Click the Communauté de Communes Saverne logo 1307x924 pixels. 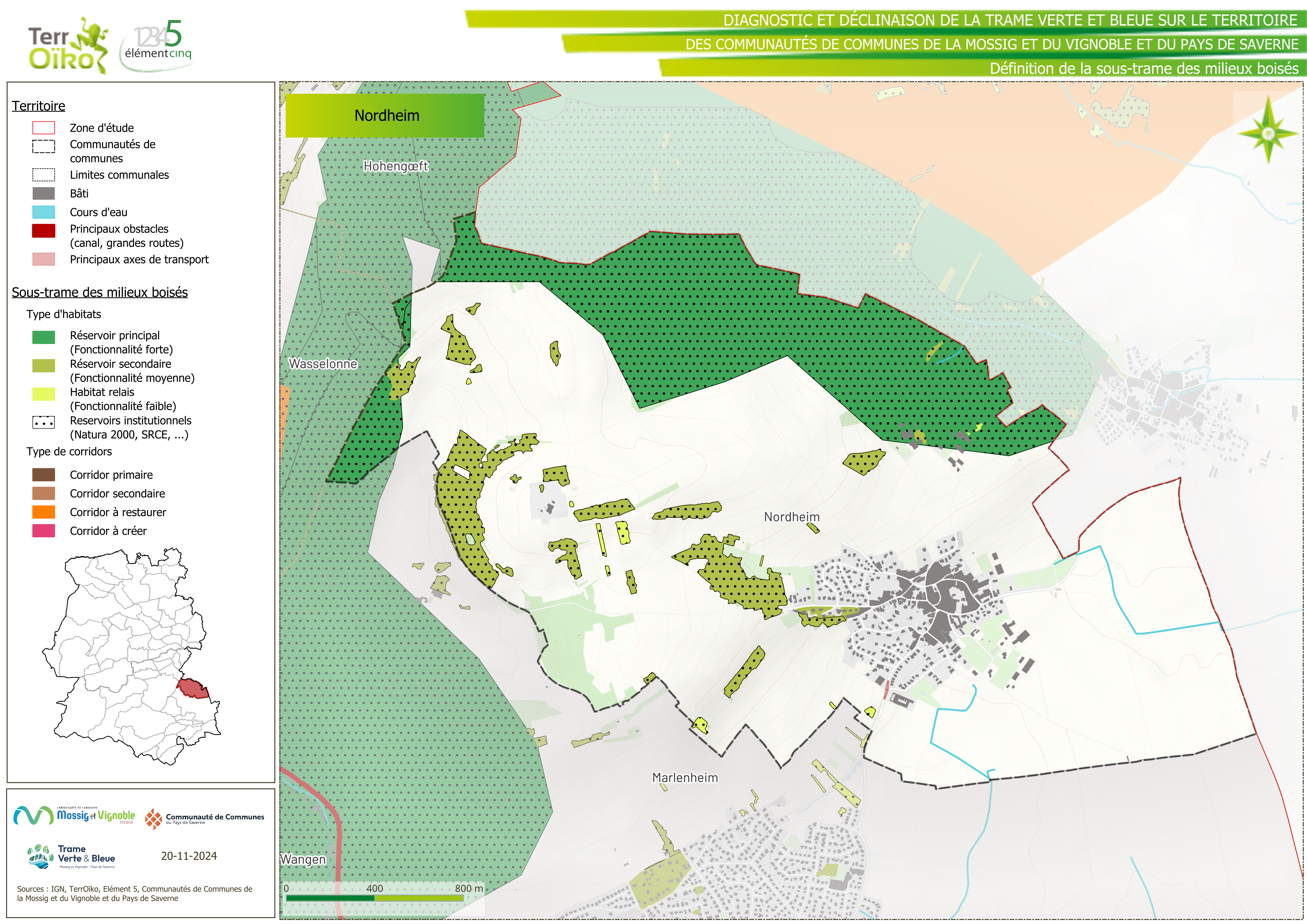coord(204,819)
